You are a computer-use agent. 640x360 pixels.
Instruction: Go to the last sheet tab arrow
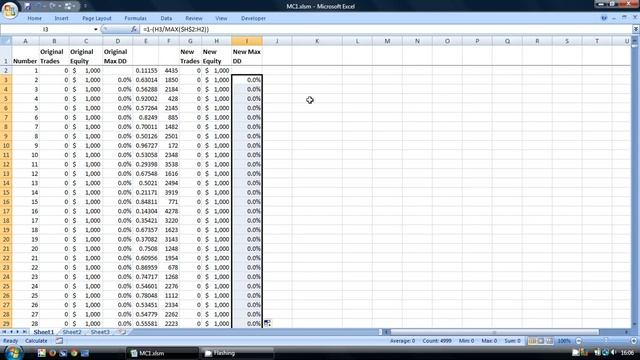coord(24,332)
